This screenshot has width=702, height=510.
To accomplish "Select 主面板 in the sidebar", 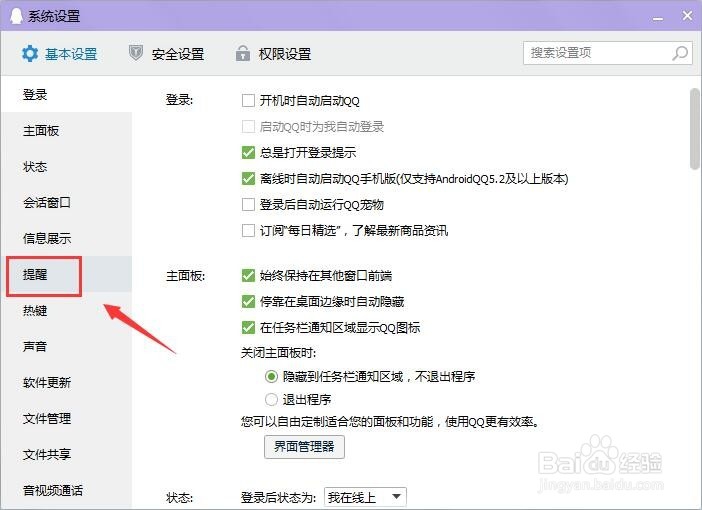I will pyautogui.click(x=67, y=131).
